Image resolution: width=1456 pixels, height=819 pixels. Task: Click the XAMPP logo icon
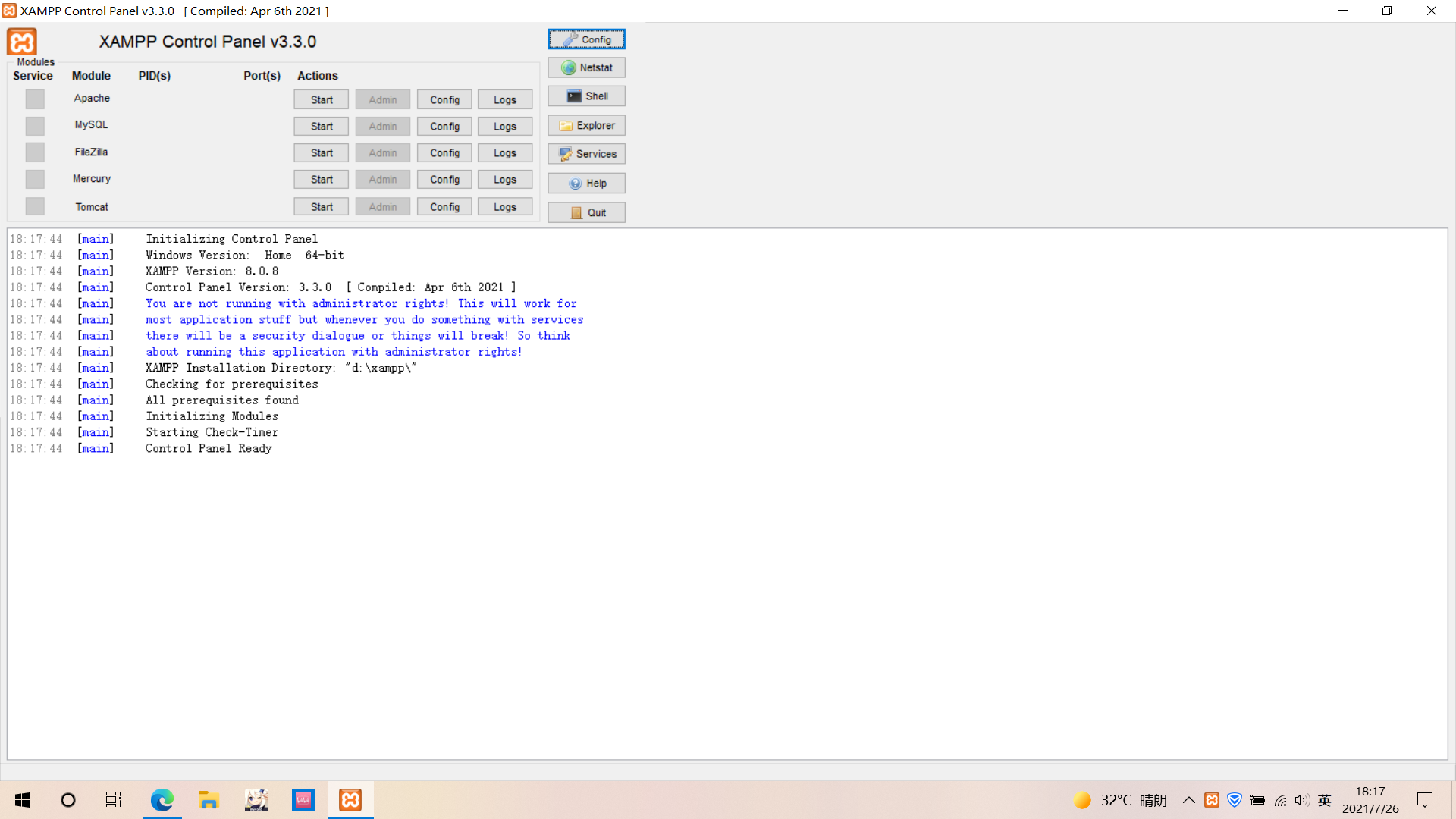coord(22,42)
